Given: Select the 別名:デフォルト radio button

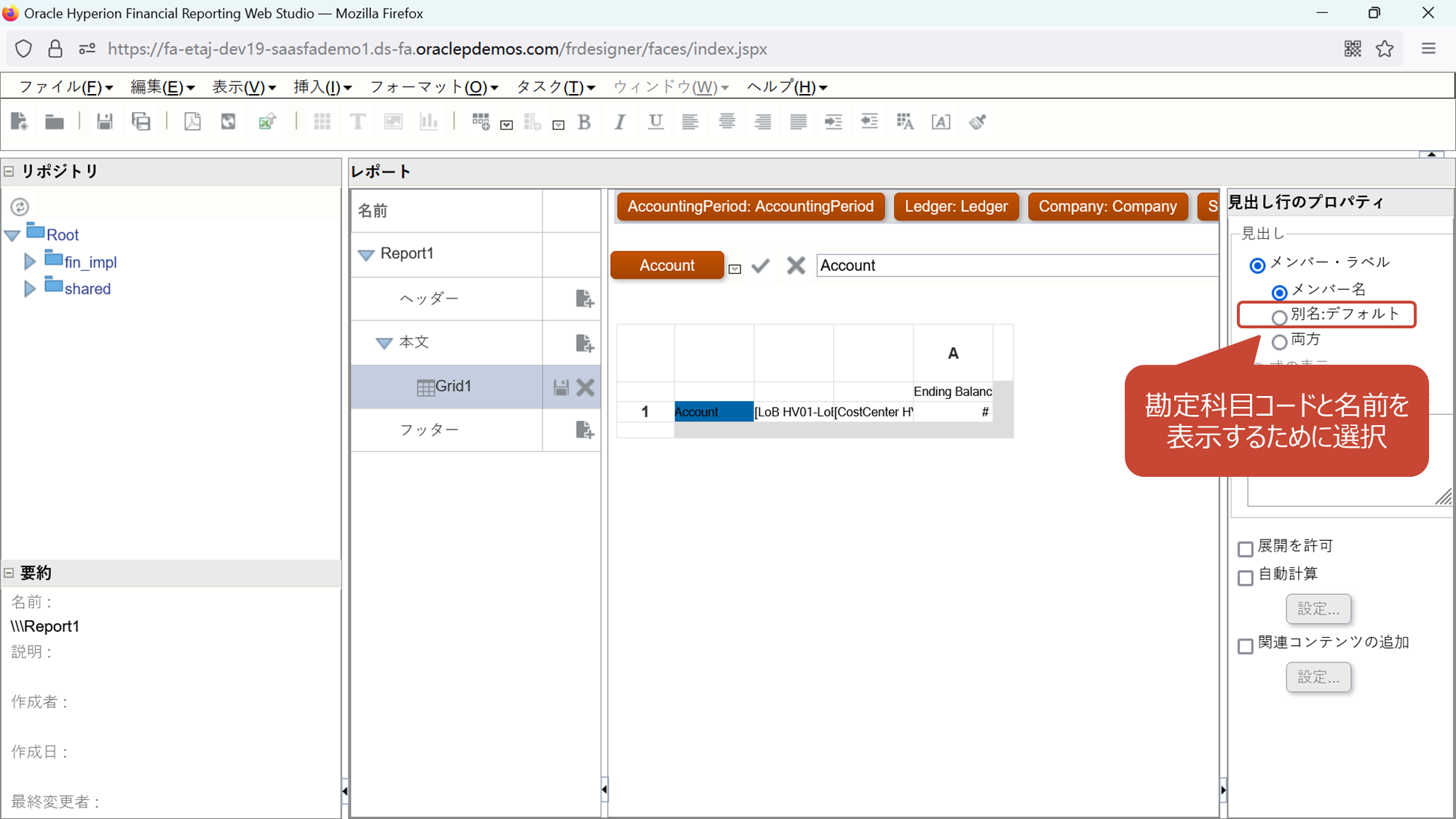Looking at the screenshot, I should [x=1279, y=317].
